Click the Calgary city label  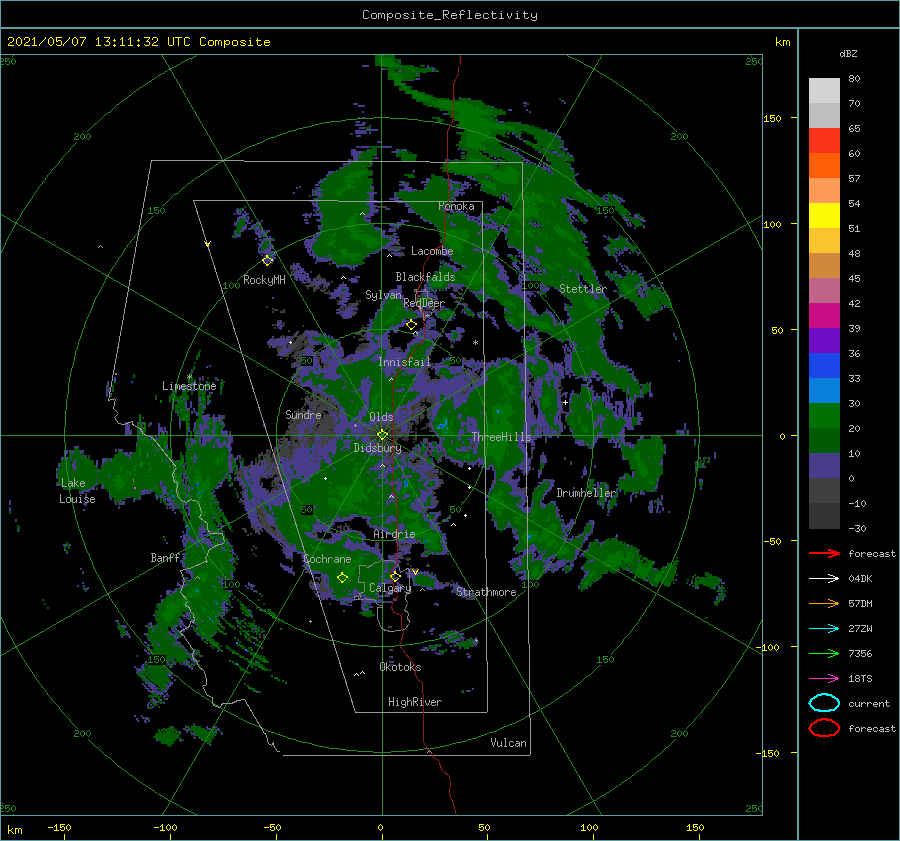click(x=390, y=588)
